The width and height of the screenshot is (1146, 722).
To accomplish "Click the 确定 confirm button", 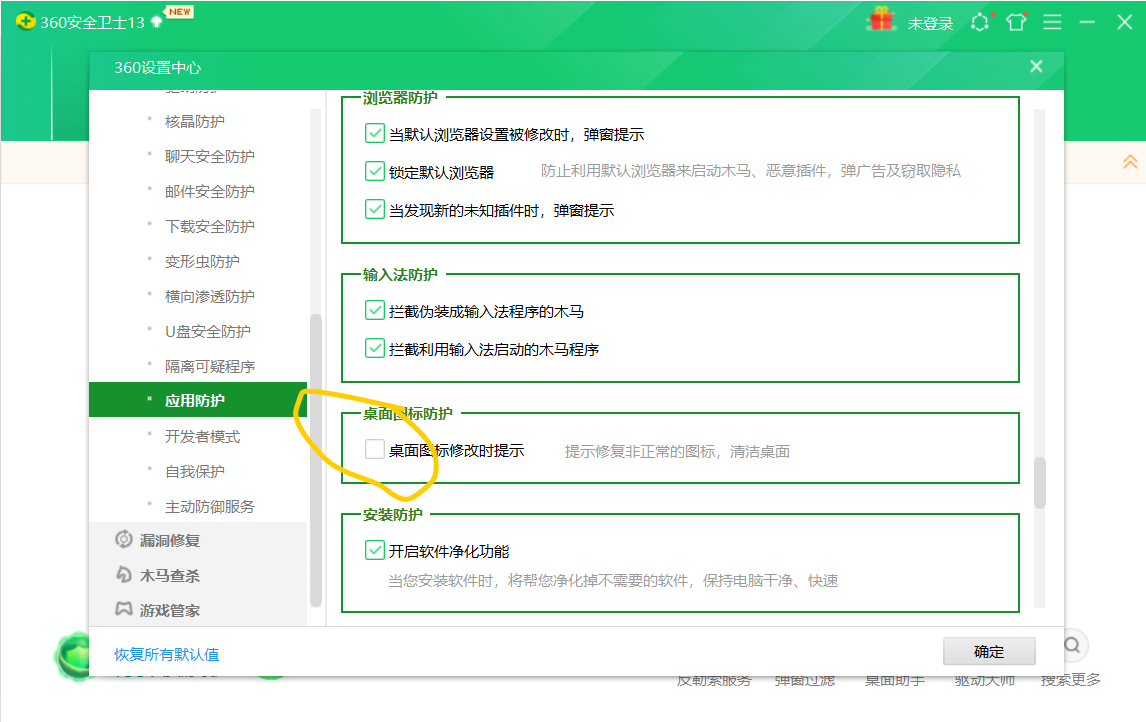I will 989,651.
